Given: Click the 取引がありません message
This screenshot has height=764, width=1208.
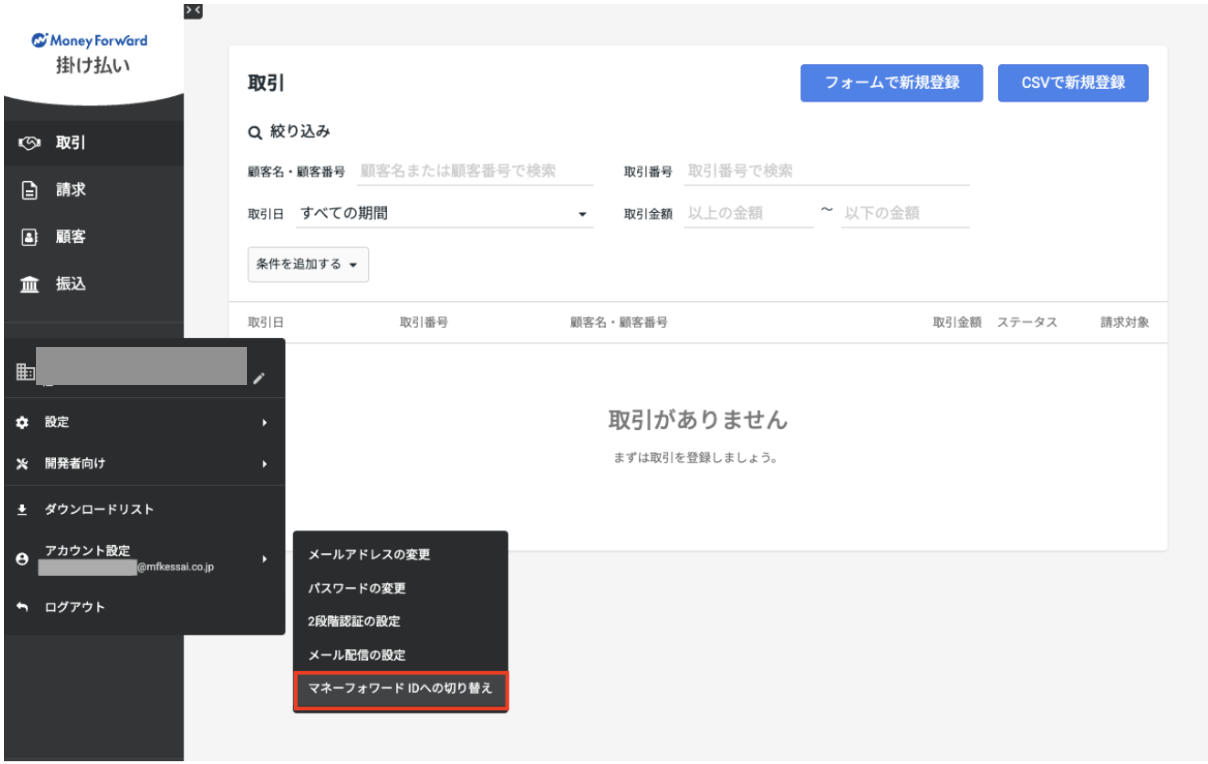Looking at the screenshot, I should pyautogui.click(x=698, y=420).
